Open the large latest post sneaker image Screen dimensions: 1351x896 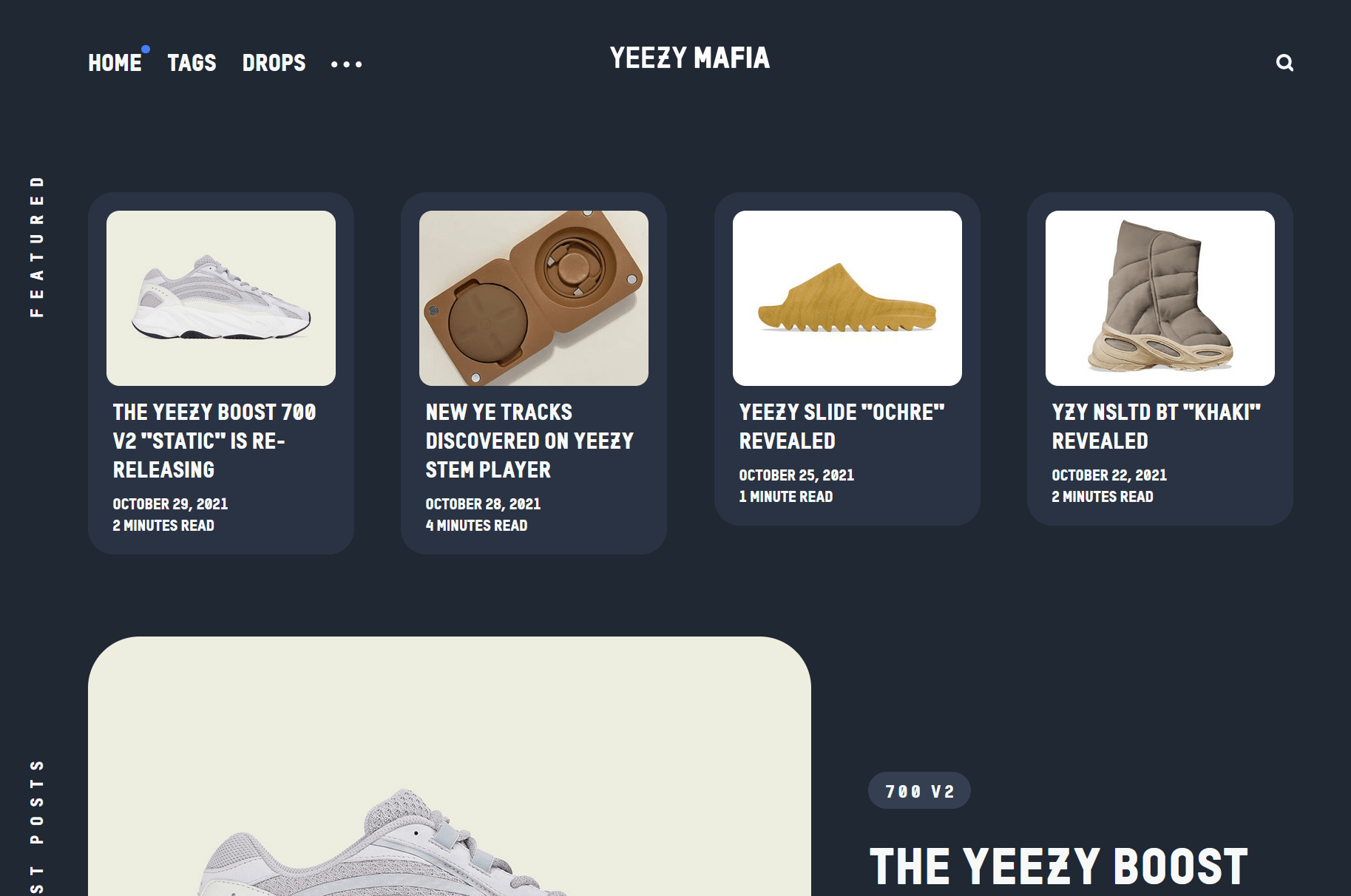point(450,767)
